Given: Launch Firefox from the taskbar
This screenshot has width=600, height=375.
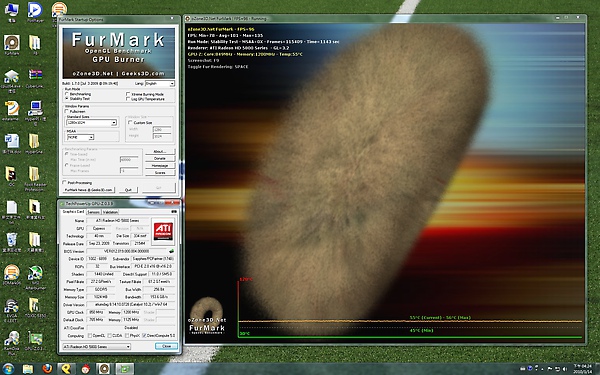Looking at the screenshot, I should pos(47,369).
